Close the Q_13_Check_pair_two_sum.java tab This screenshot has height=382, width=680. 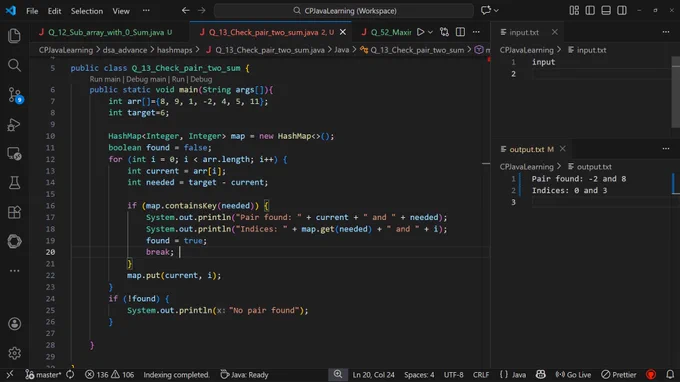[x=343, y=32]
